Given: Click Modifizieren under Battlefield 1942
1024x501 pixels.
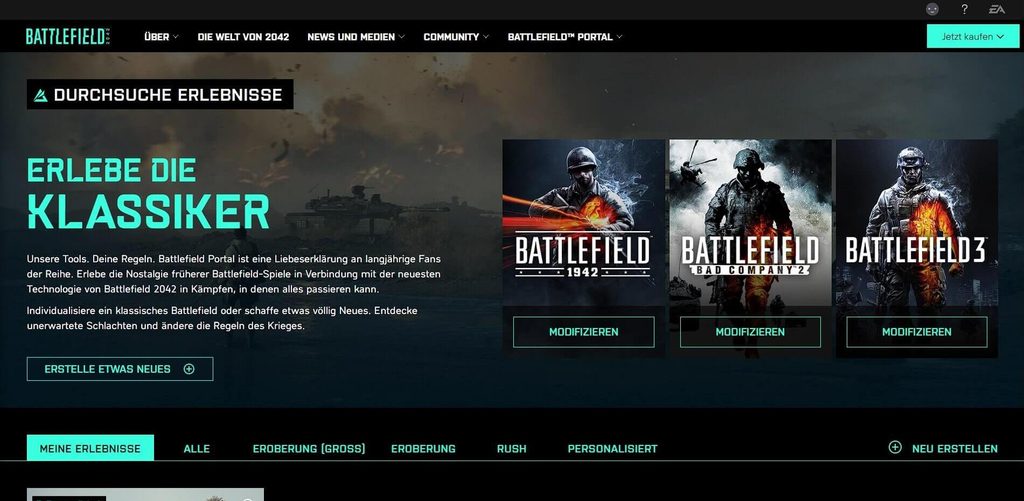Looking at the screenshot, I should (584, 332).
